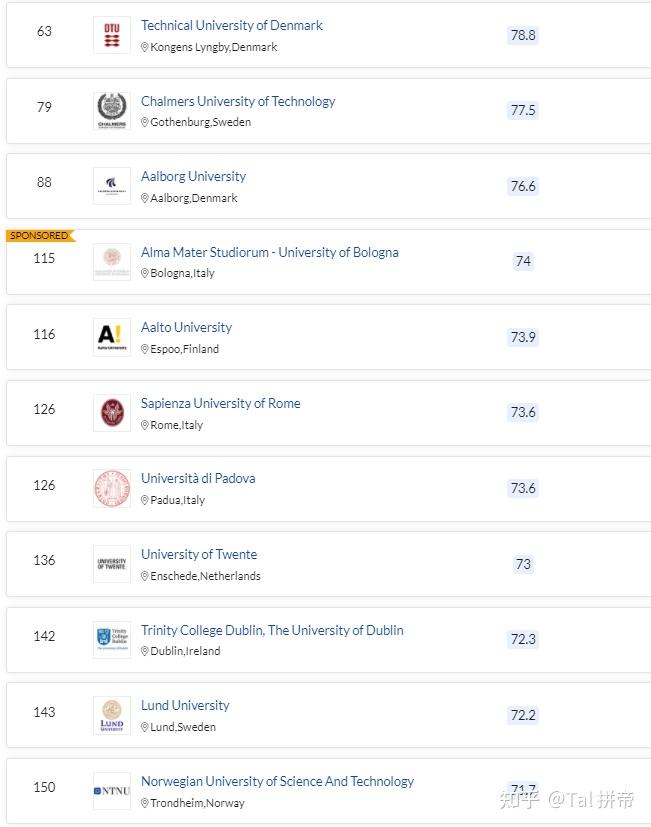
Task: Click the Trinity College Dublin logo
Action: coord(112,639)
